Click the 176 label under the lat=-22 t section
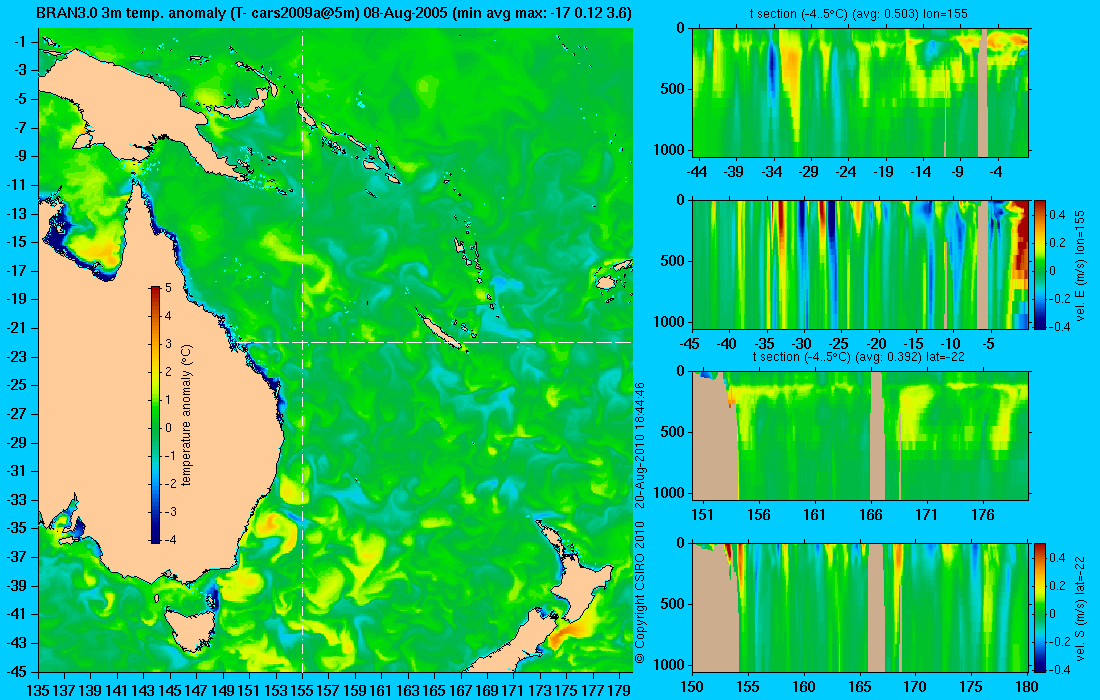The image size is (1100, 700). click(x=983, y=515)
